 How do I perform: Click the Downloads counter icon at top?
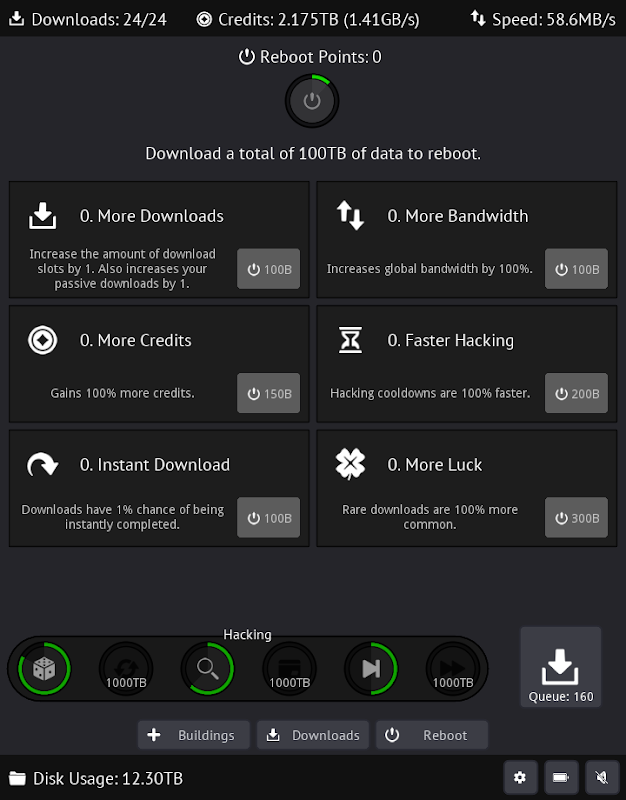coord(17,19)
